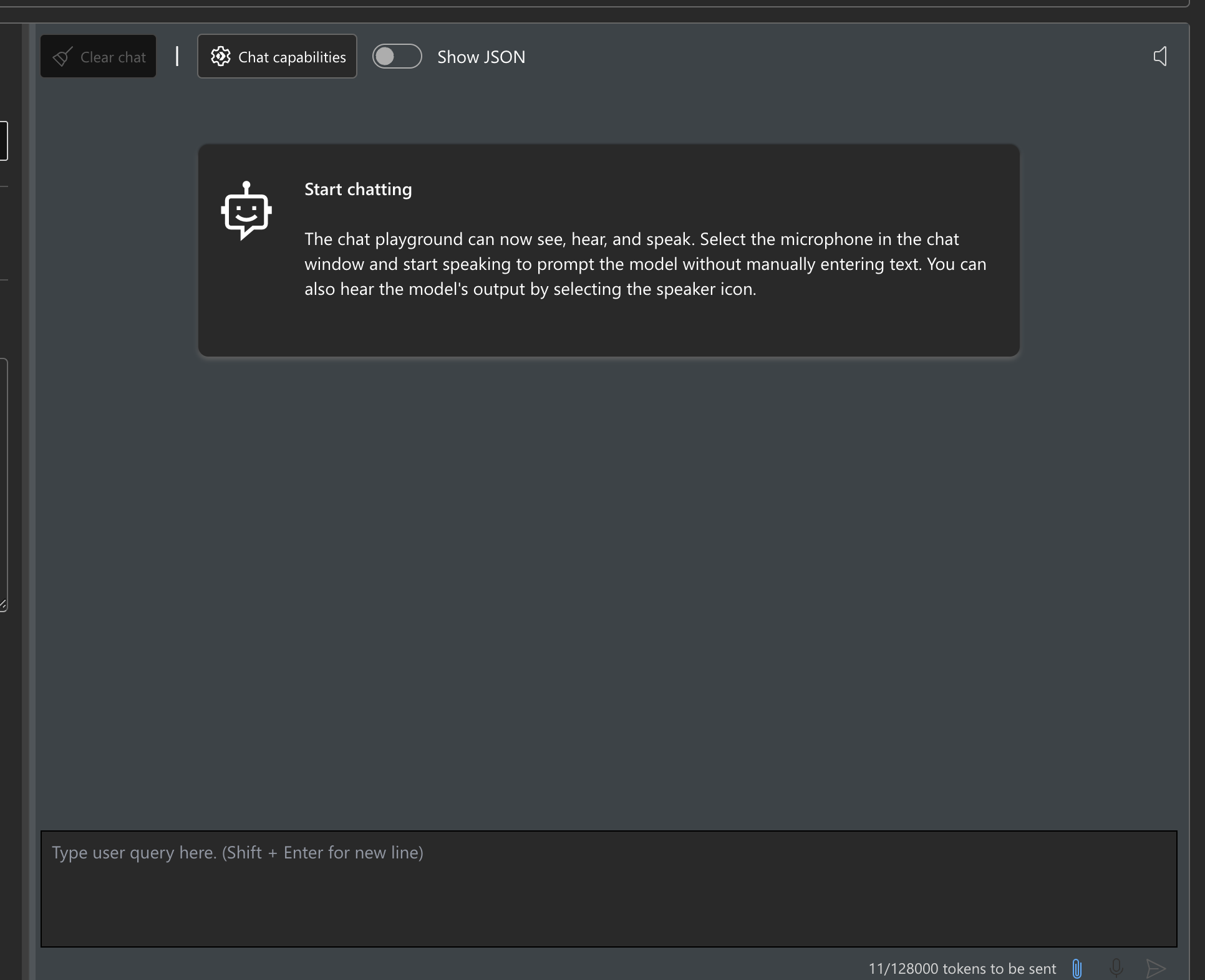Click the broom icon in Clear chat
1205x980 pixels.
tap(62, 57)
